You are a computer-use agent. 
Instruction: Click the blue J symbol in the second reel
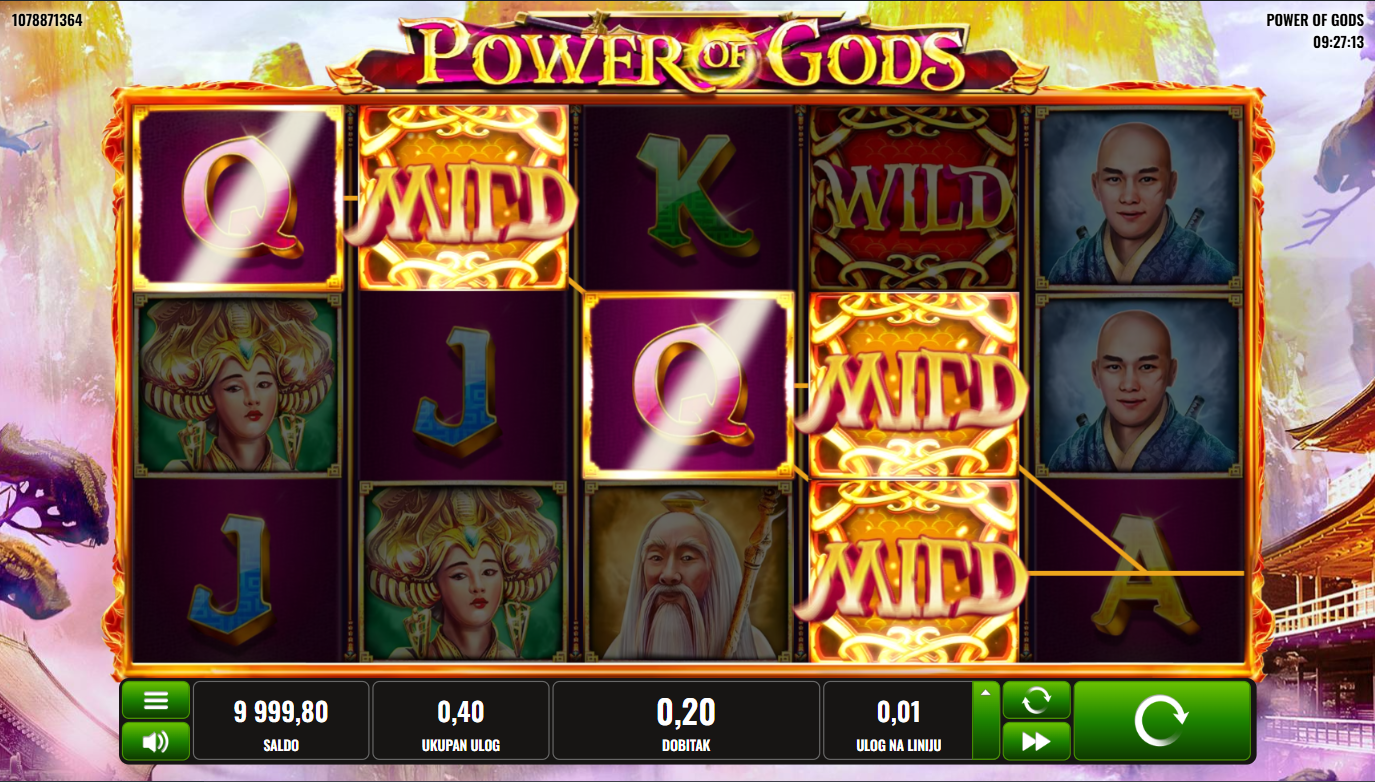(461, 384)
